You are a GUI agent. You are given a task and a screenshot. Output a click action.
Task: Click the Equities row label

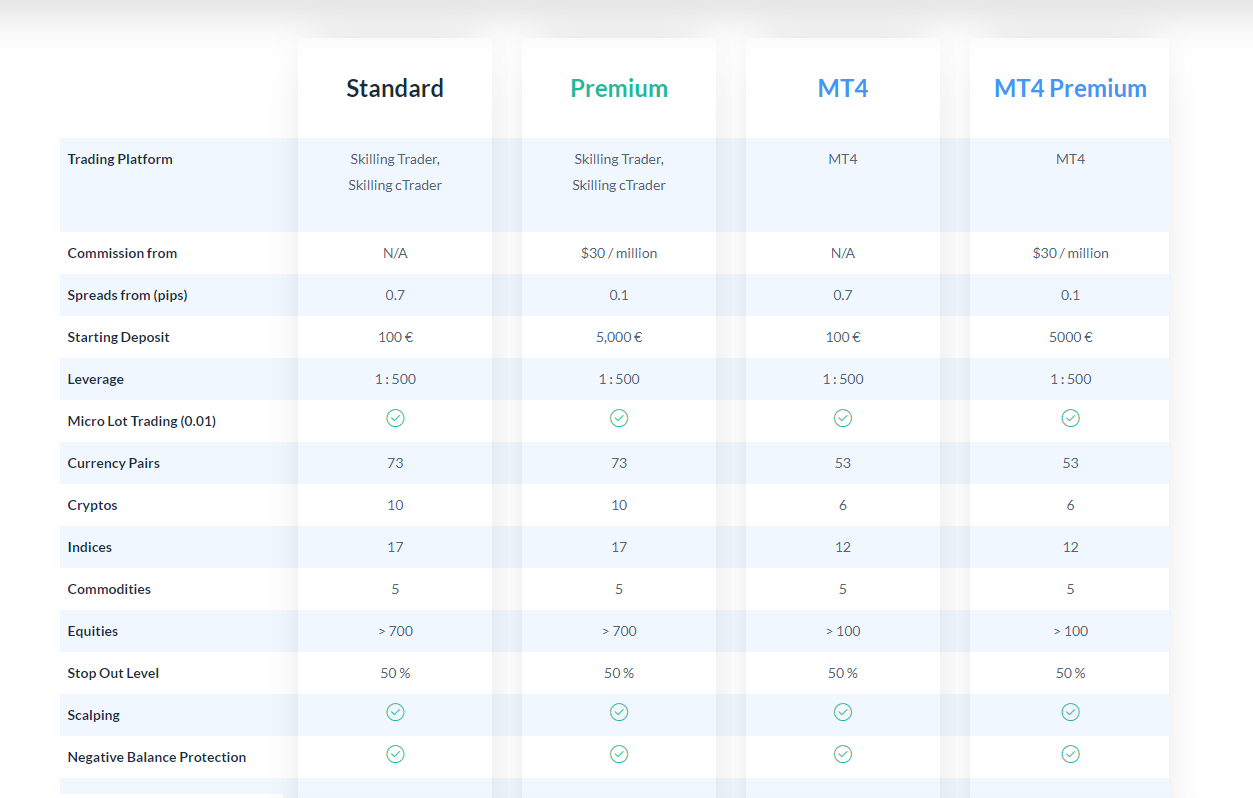pos(93,631)
